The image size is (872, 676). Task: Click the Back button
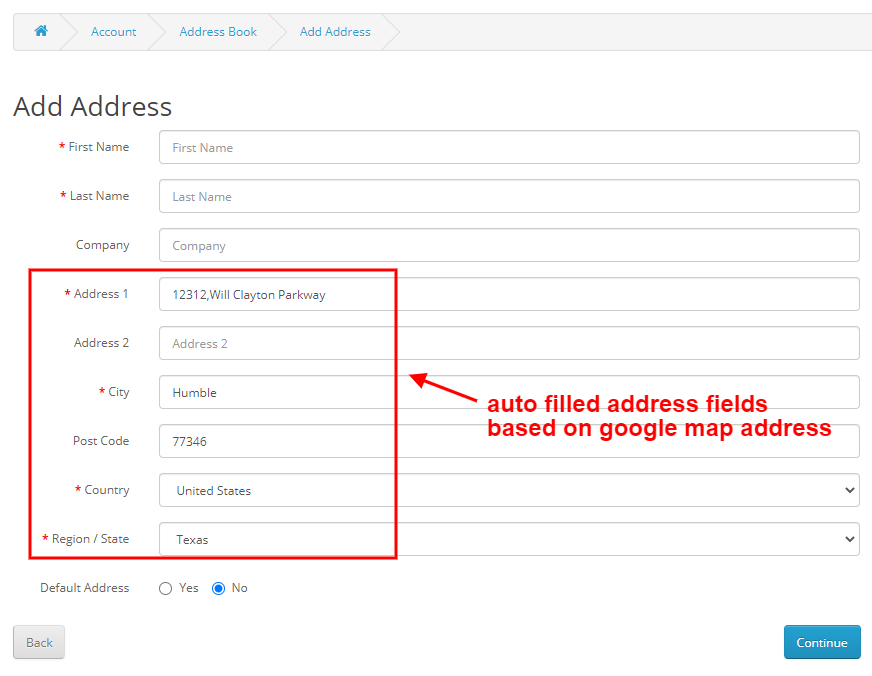(38, 642)
